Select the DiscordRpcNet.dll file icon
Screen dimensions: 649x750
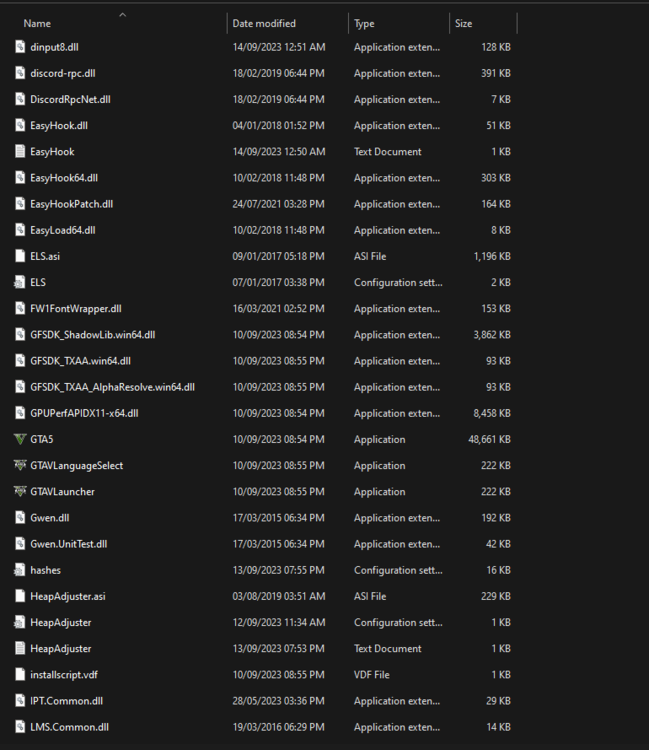point(20,99)
